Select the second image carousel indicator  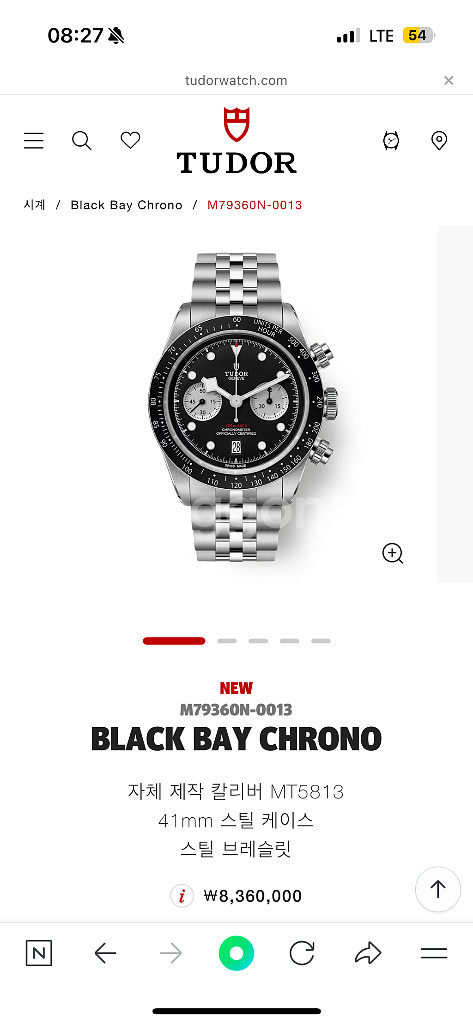227,641
